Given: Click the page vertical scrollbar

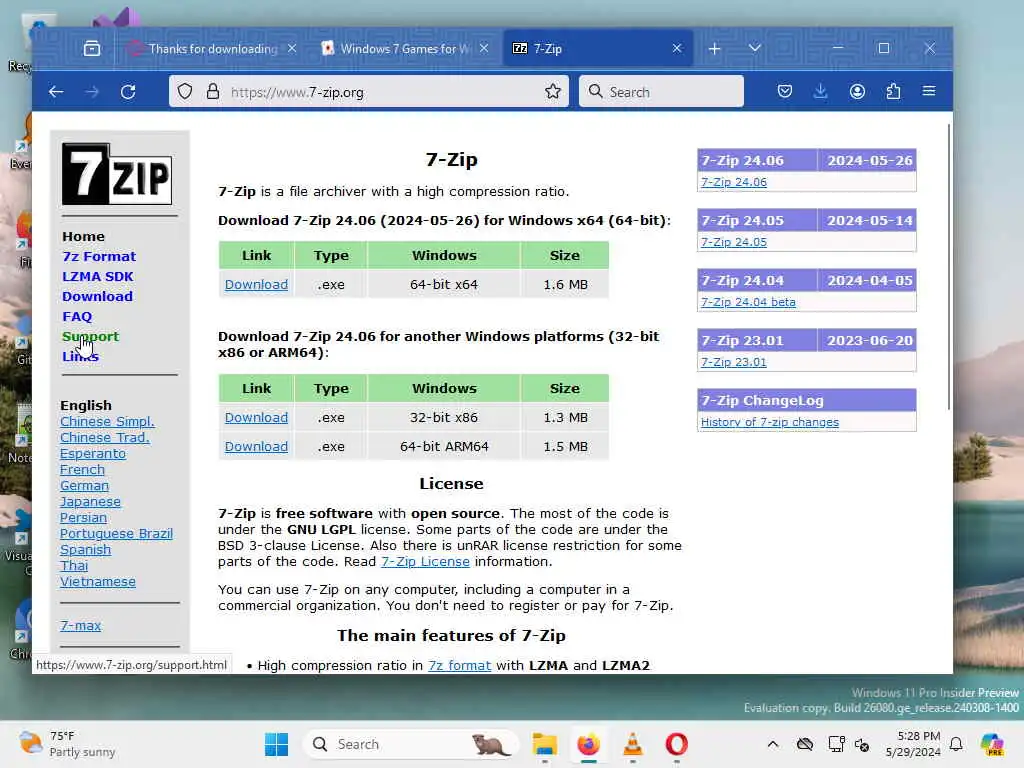Looking at the screenshot, I should point(948,266).
